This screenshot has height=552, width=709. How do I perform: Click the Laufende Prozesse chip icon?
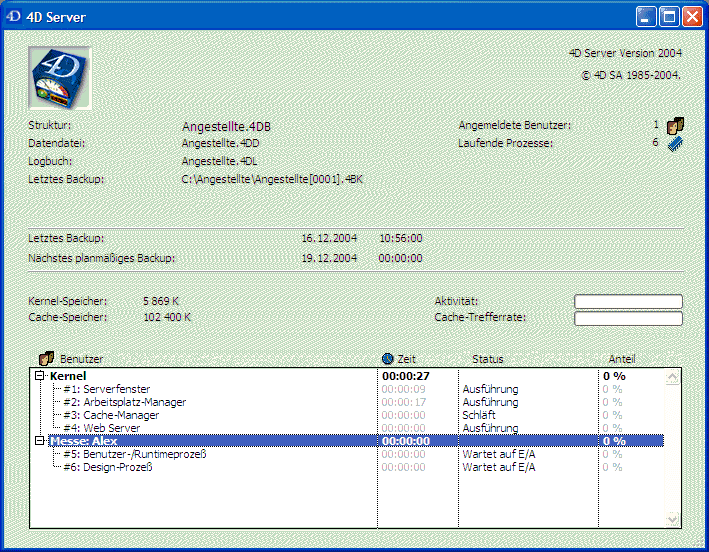point(675,144)
